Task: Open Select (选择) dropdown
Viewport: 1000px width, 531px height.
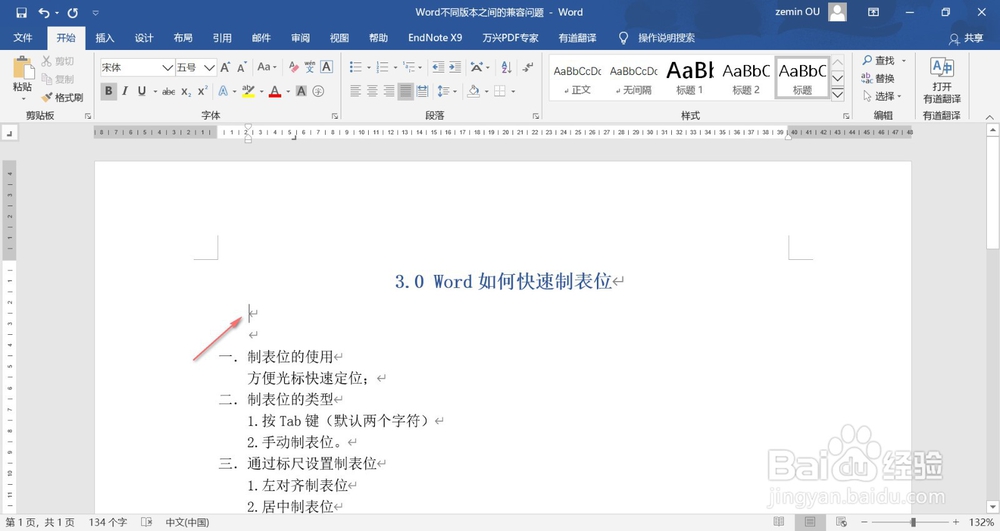Action: (x=882, y=96)
